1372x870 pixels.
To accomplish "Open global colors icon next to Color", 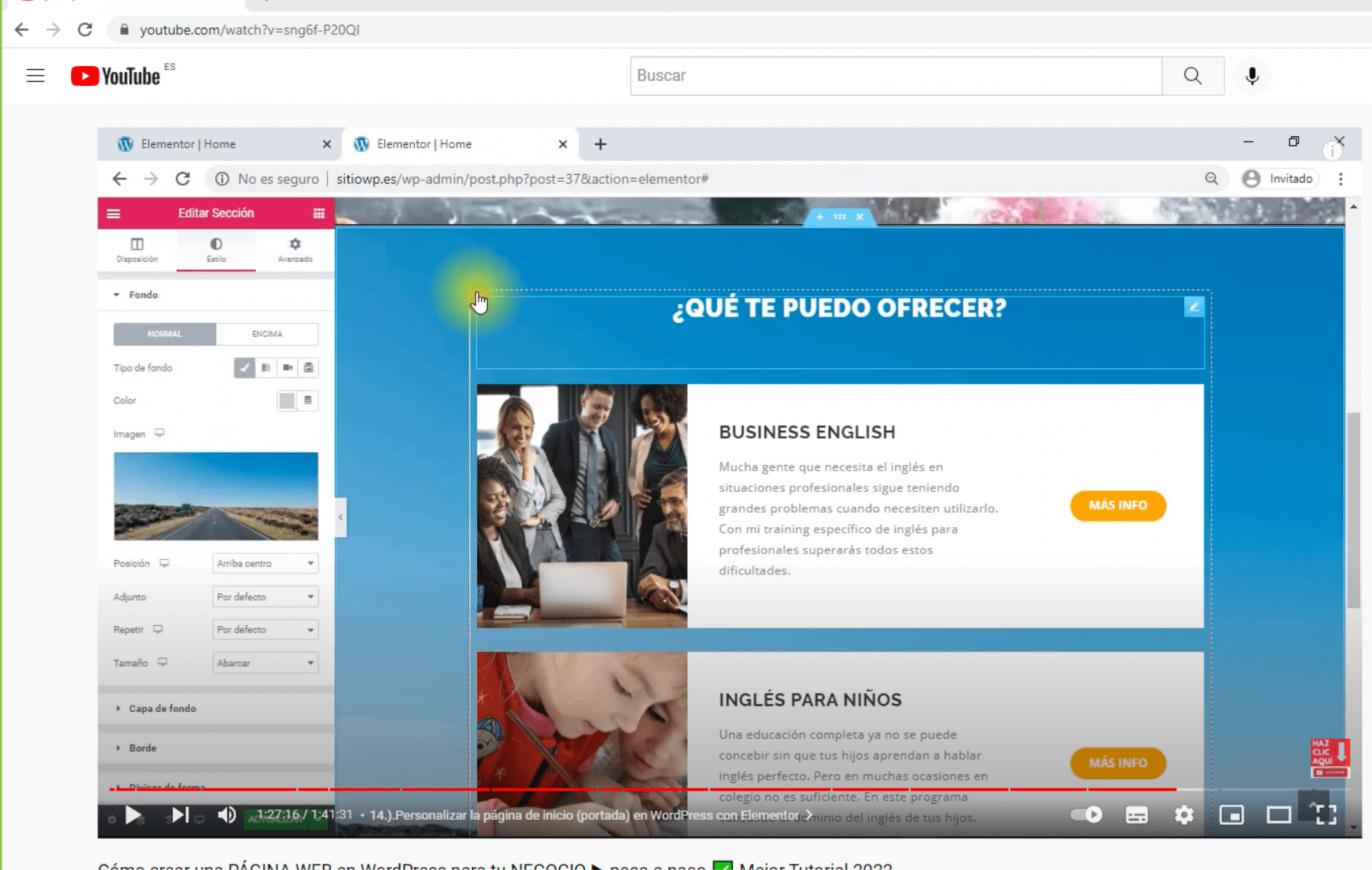I will (308, 400).
